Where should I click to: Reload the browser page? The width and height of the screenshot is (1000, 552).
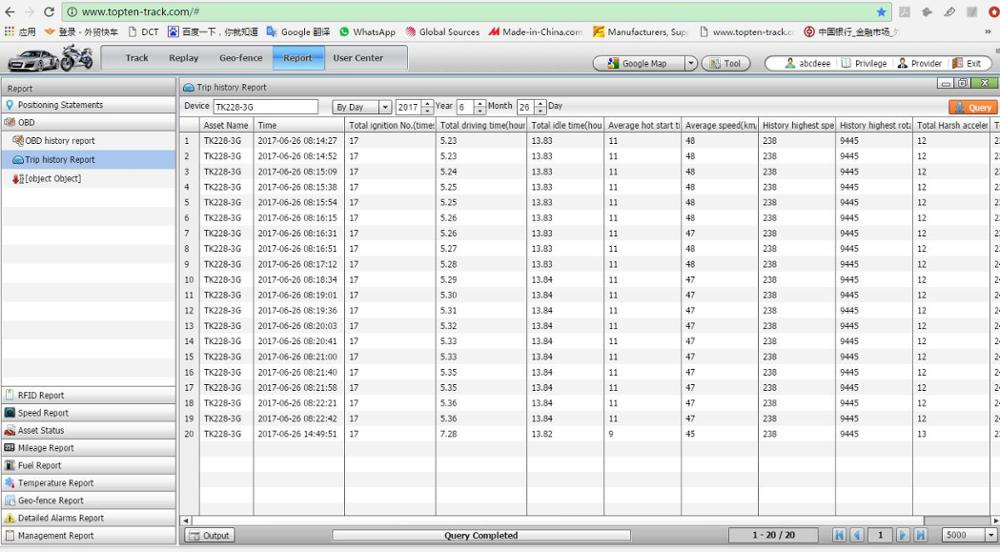tap(49, 11)
